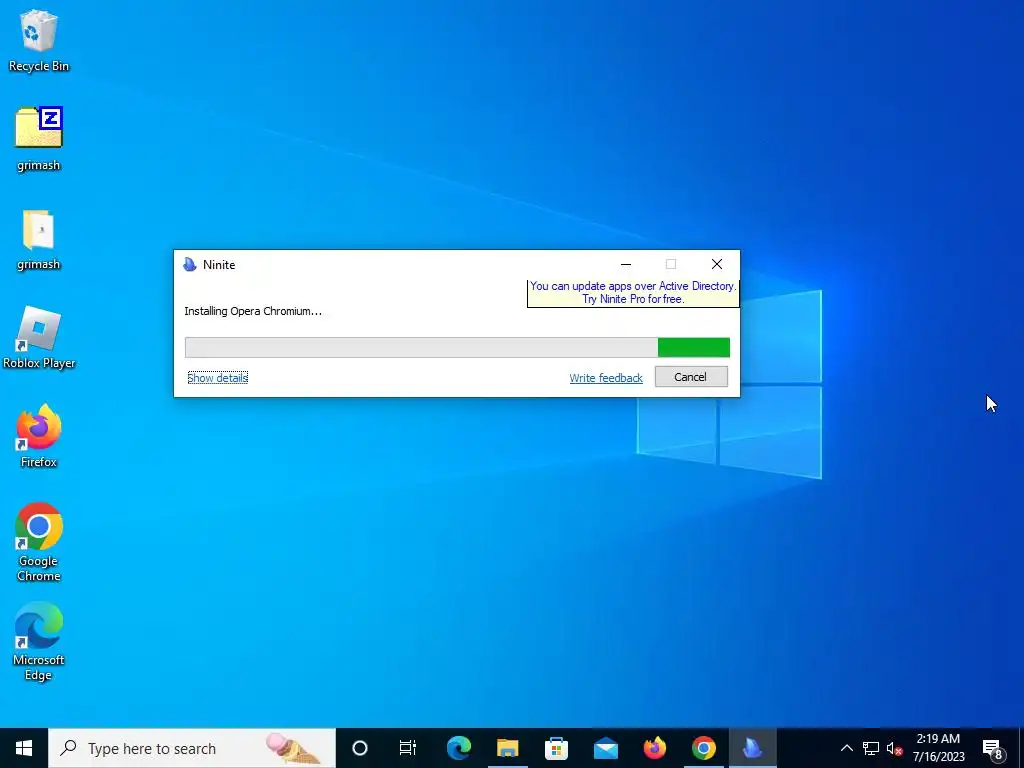This screenshot has width=1024, height=768.
Task: Open network status tray icon
Action: pos(871,748)
